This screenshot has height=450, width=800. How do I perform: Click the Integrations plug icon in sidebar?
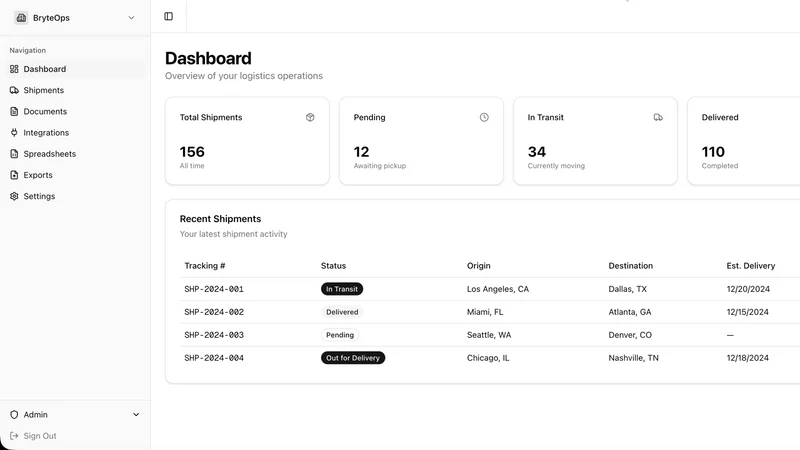(x=14, y=133)
